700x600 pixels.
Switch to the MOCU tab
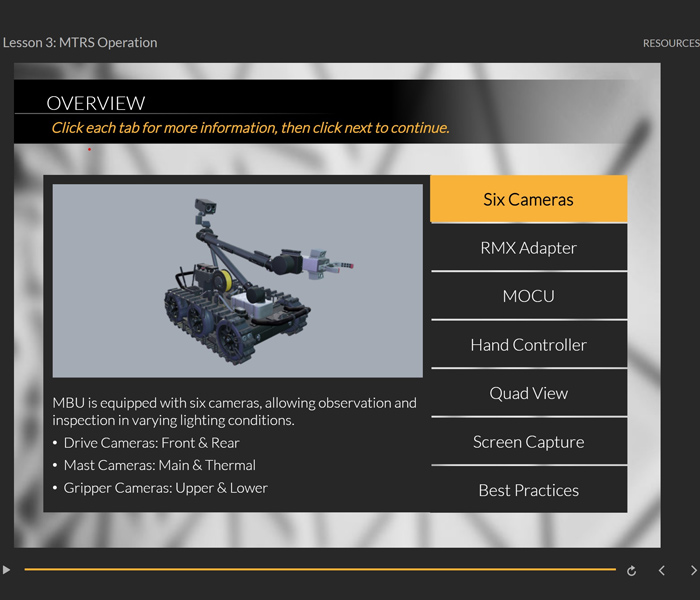tap(528, 296)
